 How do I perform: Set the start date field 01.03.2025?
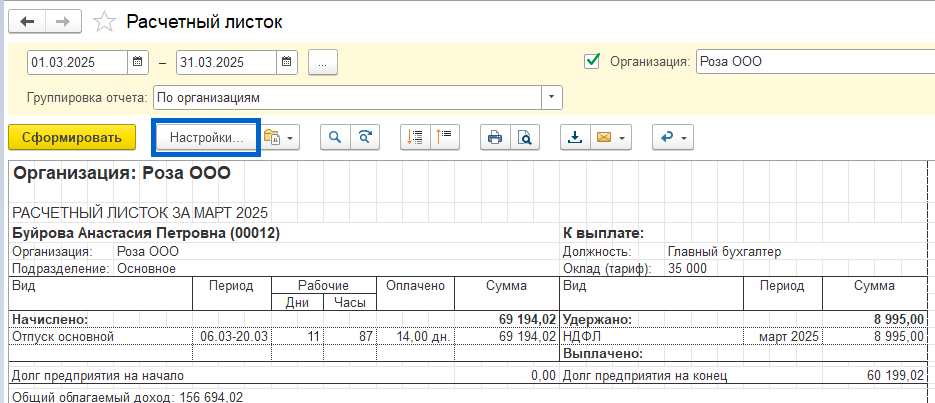pyautogui.click(x=78, y=62)
